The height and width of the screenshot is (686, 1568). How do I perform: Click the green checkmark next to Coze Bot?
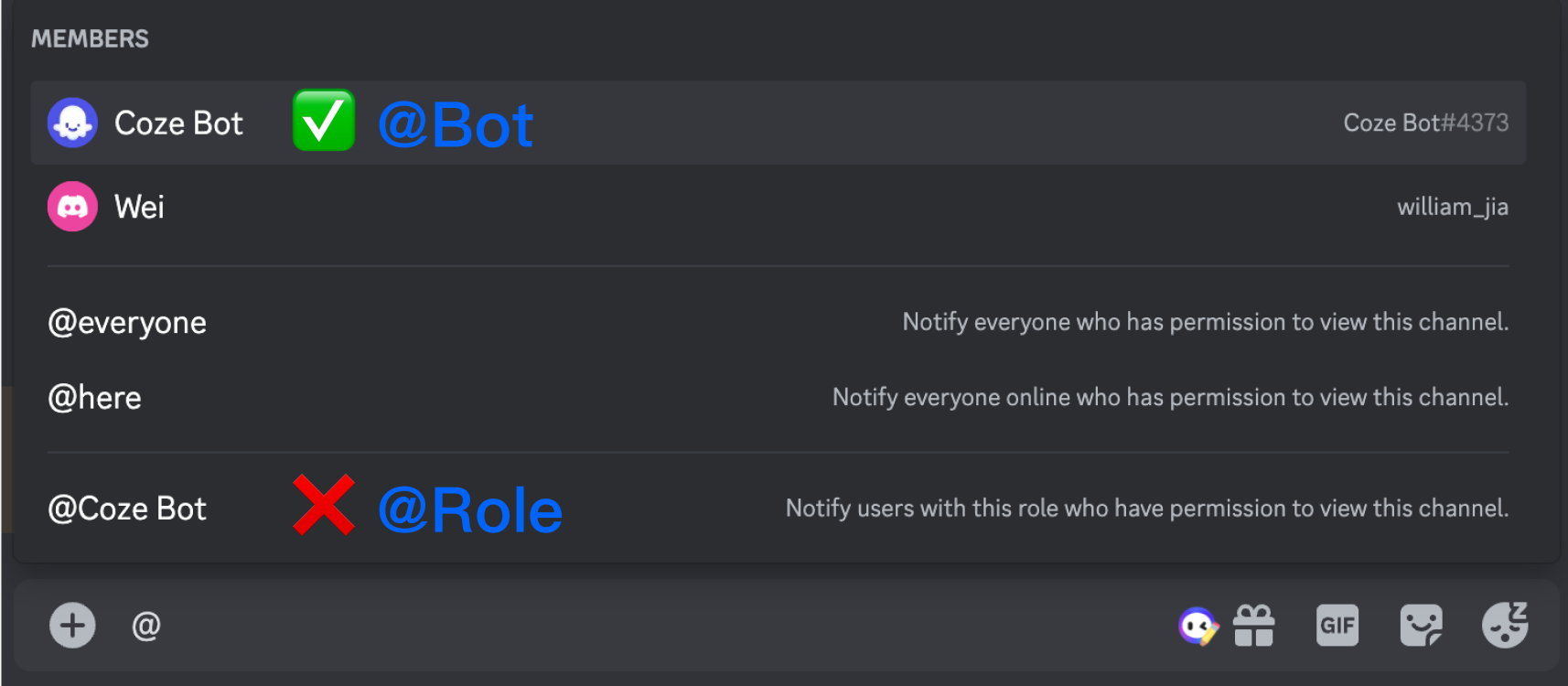pyautogui.click(x=323, y=121)
